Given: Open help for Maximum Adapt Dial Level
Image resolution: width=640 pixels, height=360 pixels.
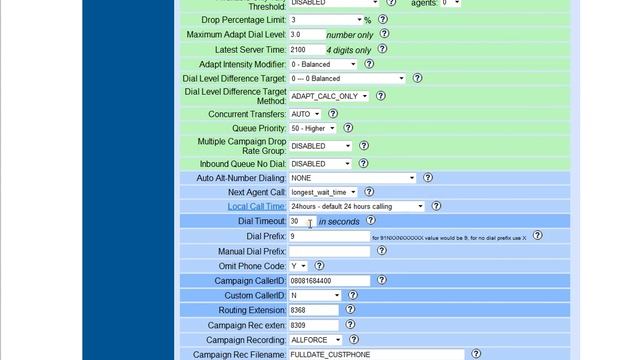Looking at the screenshot, I should click(384, 34).
